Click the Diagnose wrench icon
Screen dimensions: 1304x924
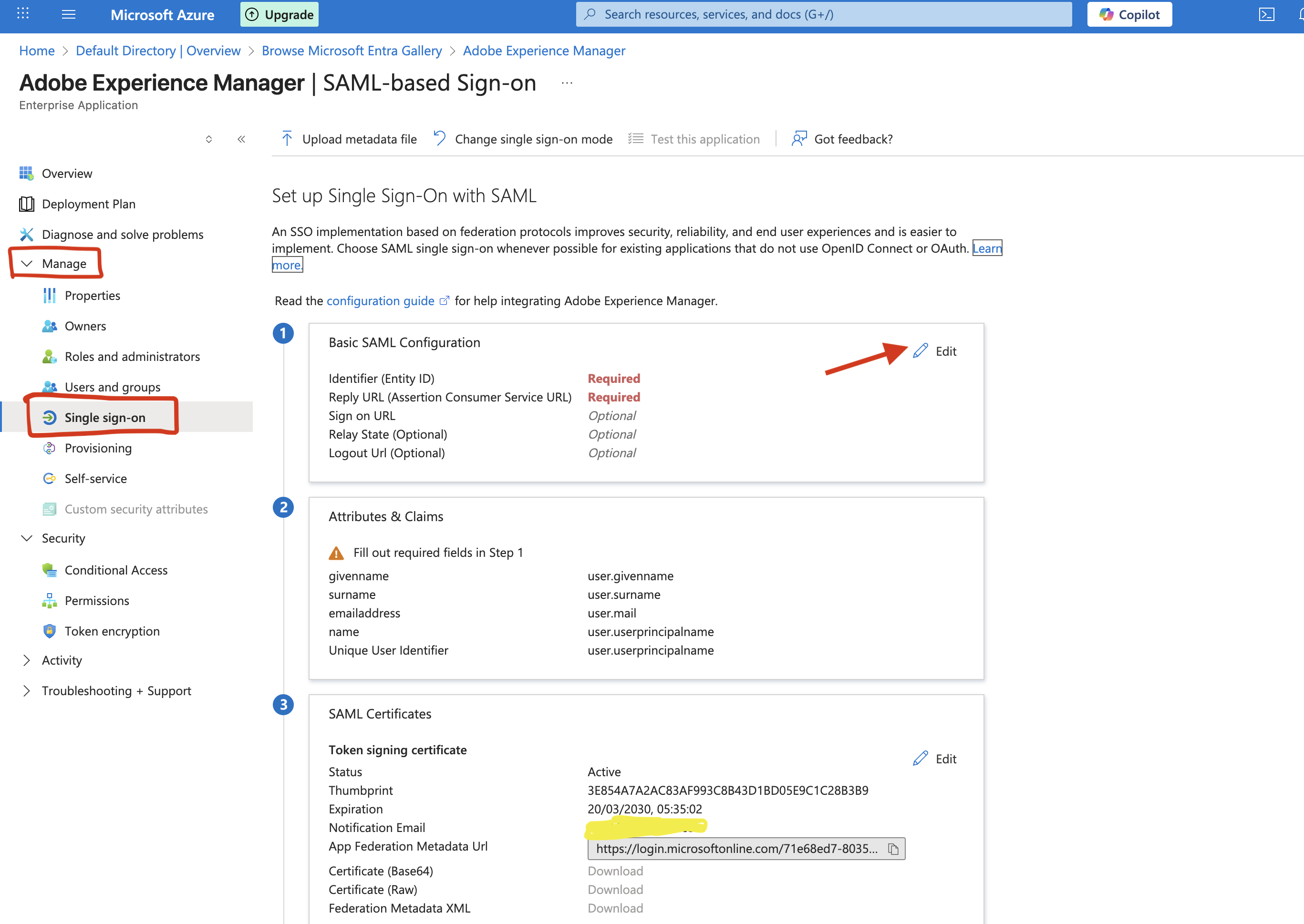pyautogui.click(x=26, y=235)
